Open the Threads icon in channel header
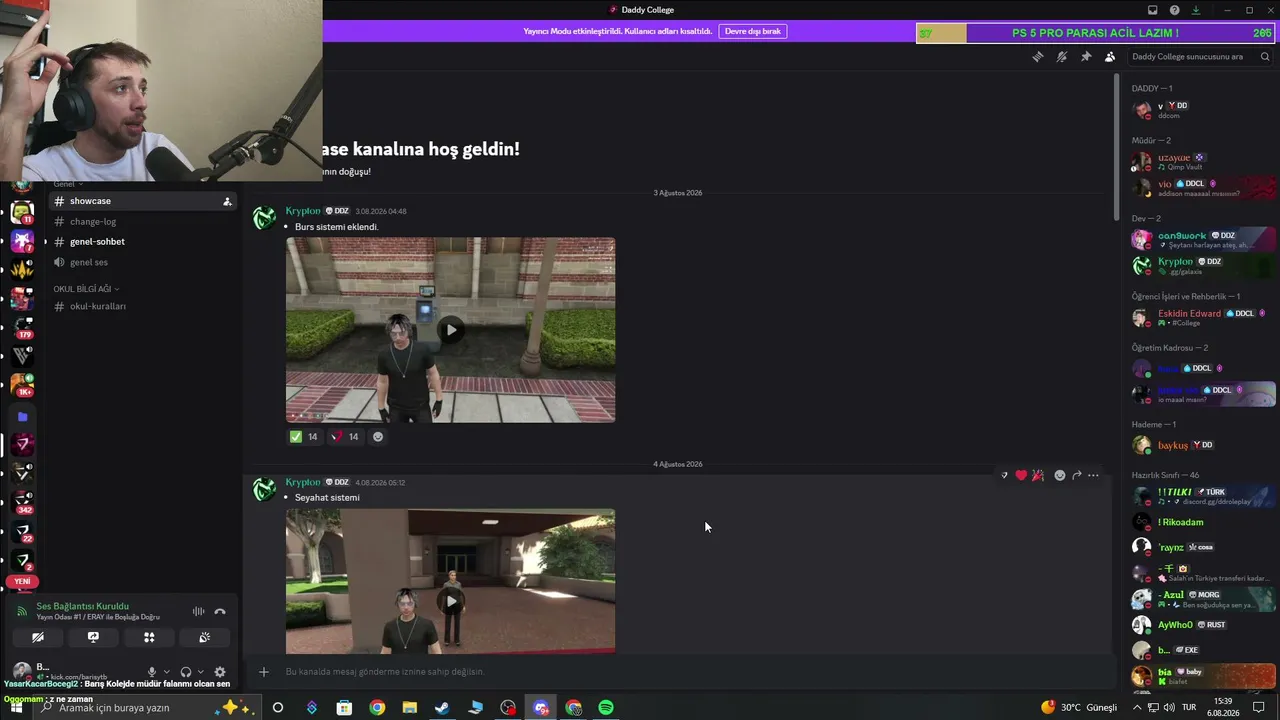Image resolution: width=1280 pixels, height=720 pixels. click(1038, 57)
